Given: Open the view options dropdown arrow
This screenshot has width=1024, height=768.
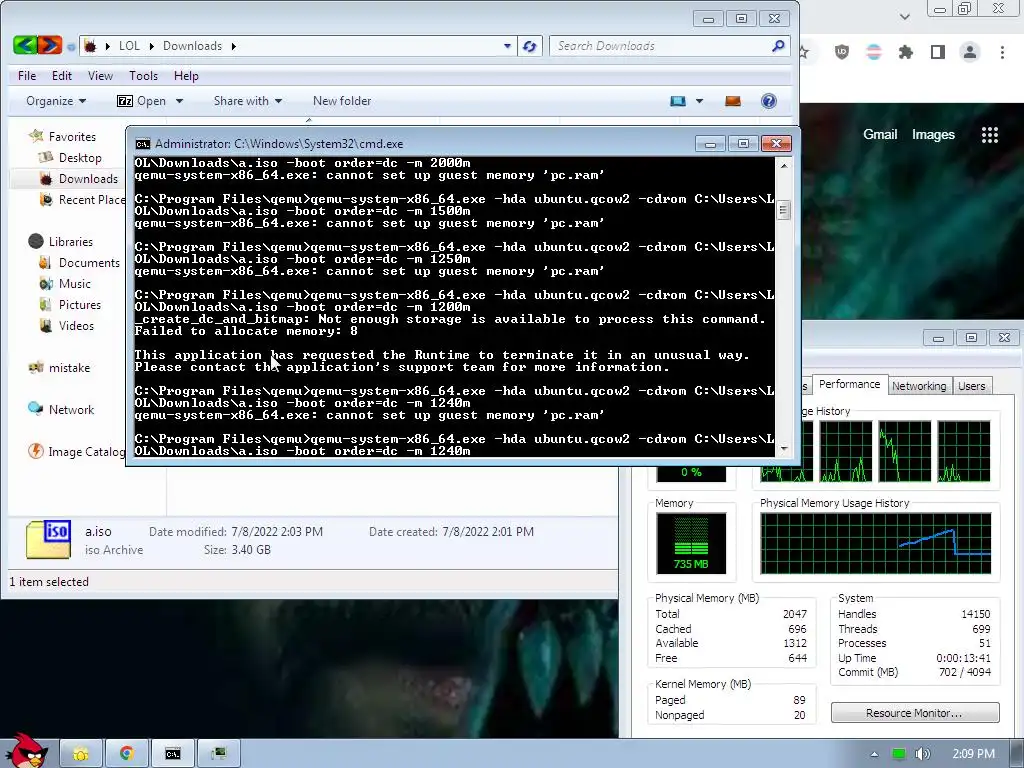Looking at the screenshot, I should 699,101.
